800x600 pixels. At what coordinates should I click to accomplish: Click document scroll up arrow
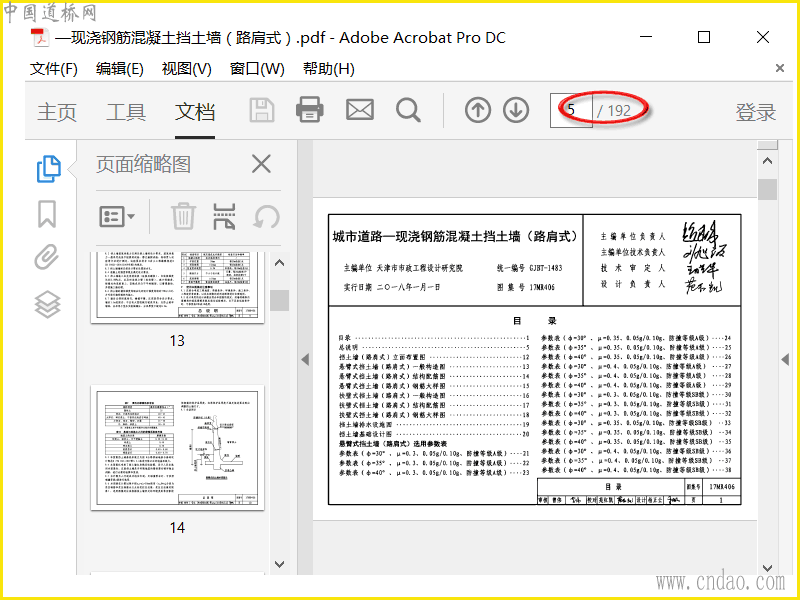767,161
